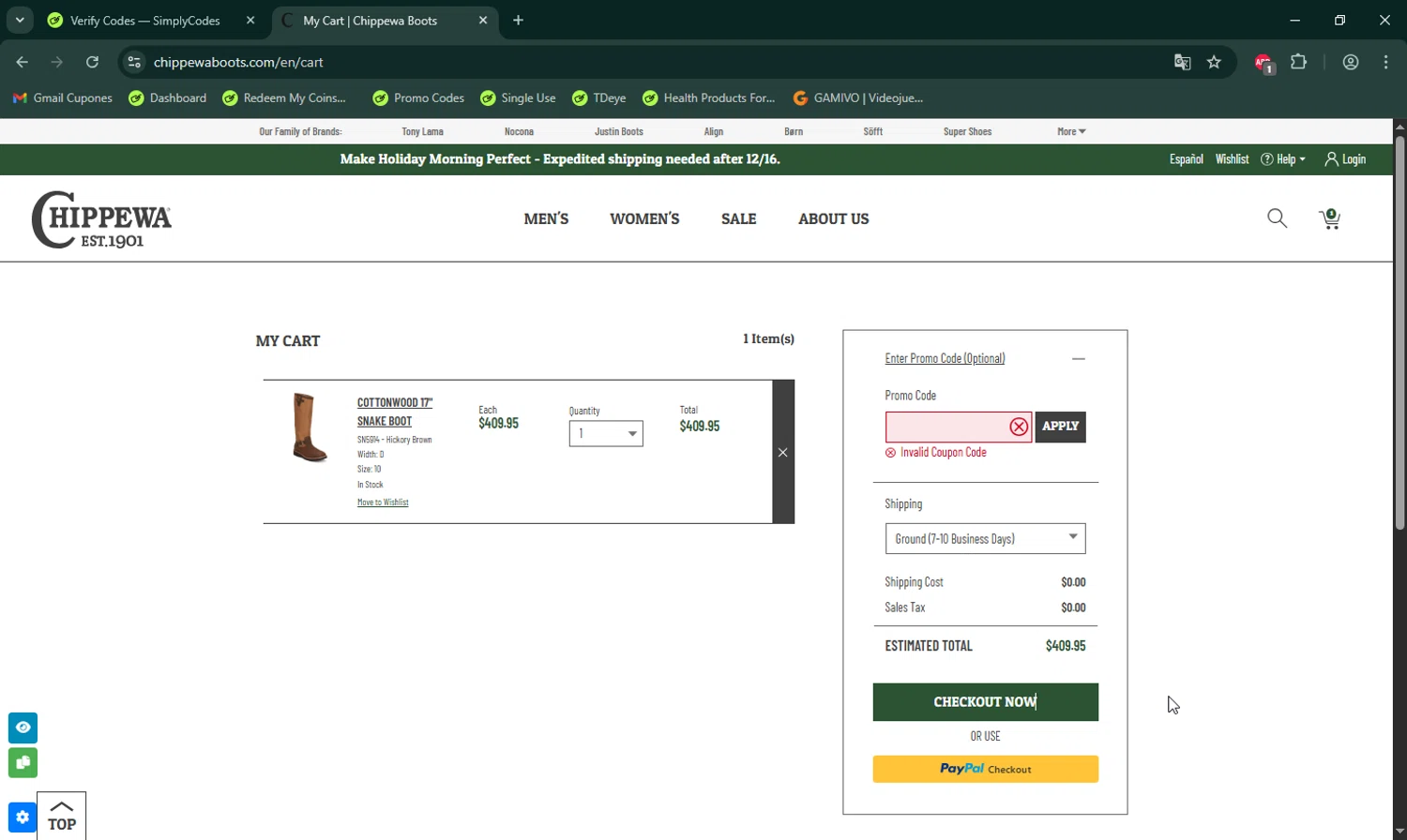Screen dimensions: 1407x840
Task: Open the SALE menu
Action: tap(738, 218)
